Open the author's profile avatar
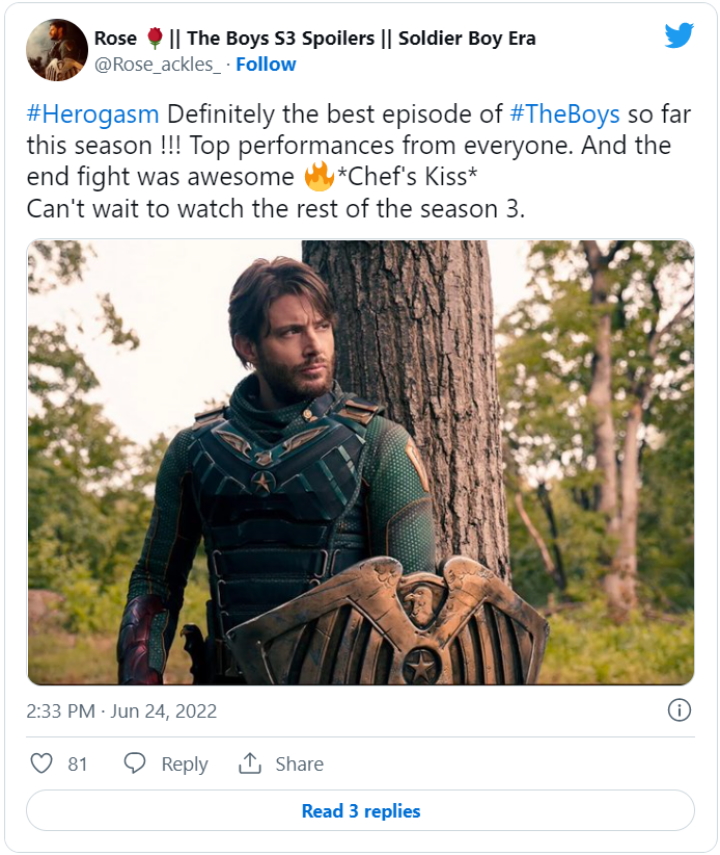This screenshot has height=855, width=720. coord(56,49)
